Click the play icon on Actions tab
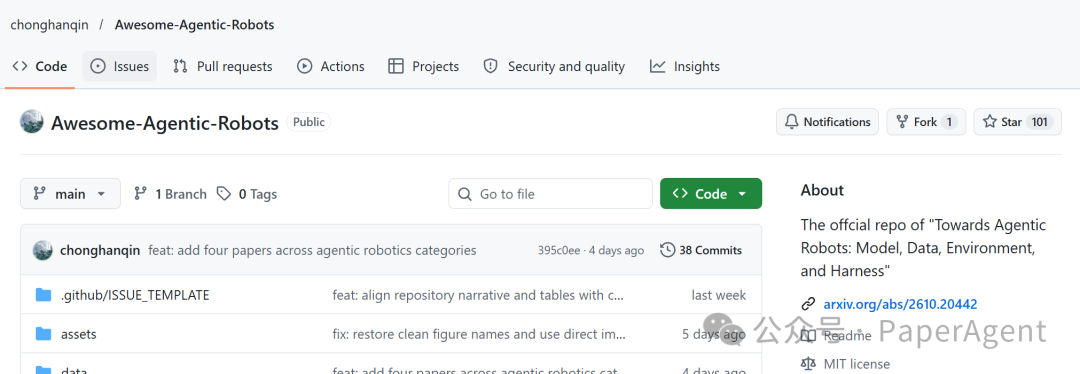 (304, 66)
